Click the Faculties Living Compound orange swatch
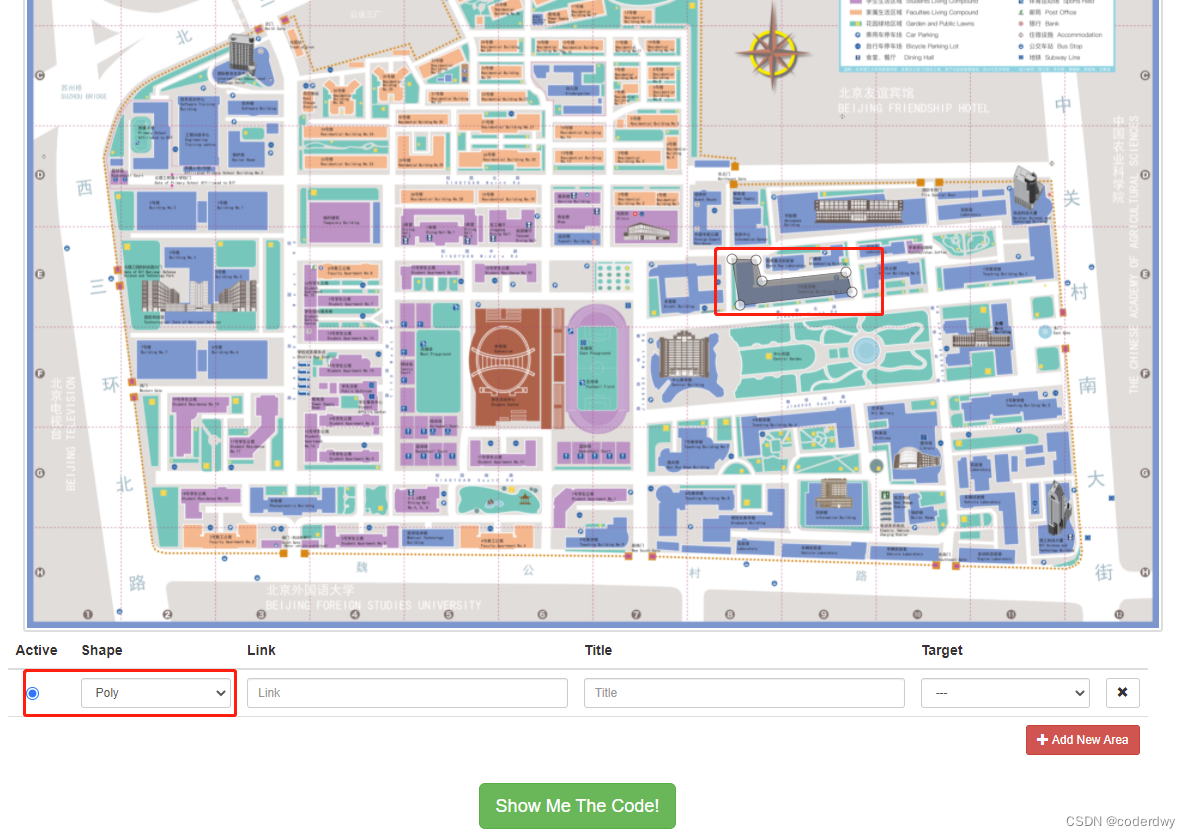The image size is (1190, 838). (856, 12)
